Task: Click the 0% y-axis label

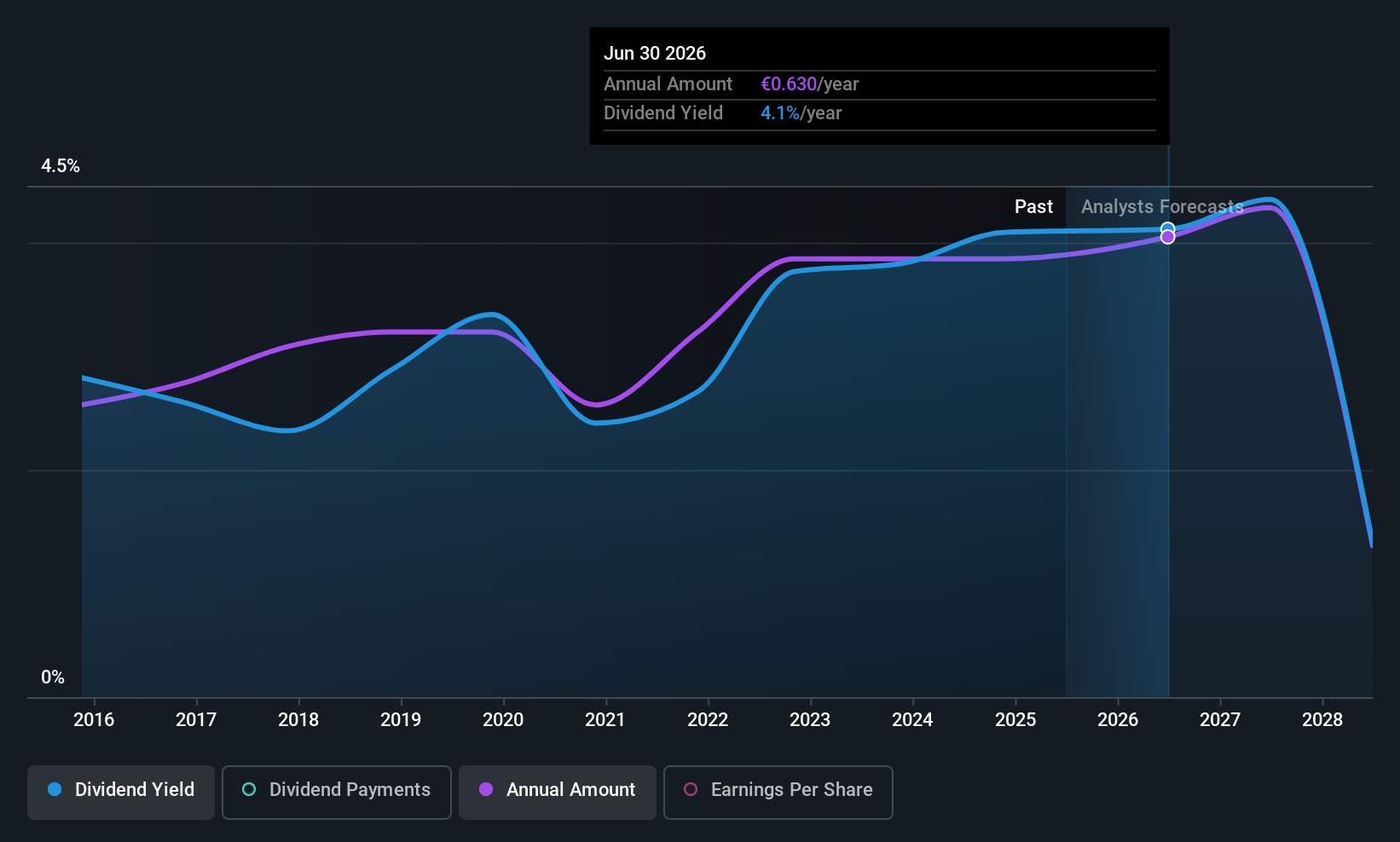Action: (x=53, y=678)
